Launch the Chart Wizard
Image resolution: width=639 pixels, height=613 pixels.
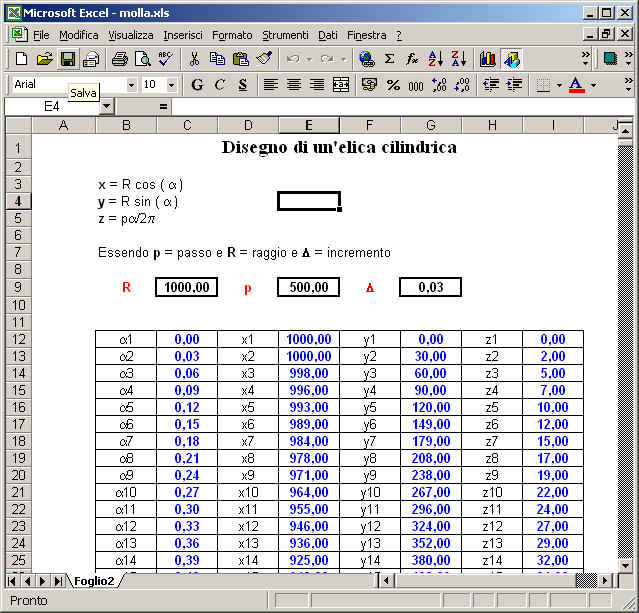click(487, 59)
